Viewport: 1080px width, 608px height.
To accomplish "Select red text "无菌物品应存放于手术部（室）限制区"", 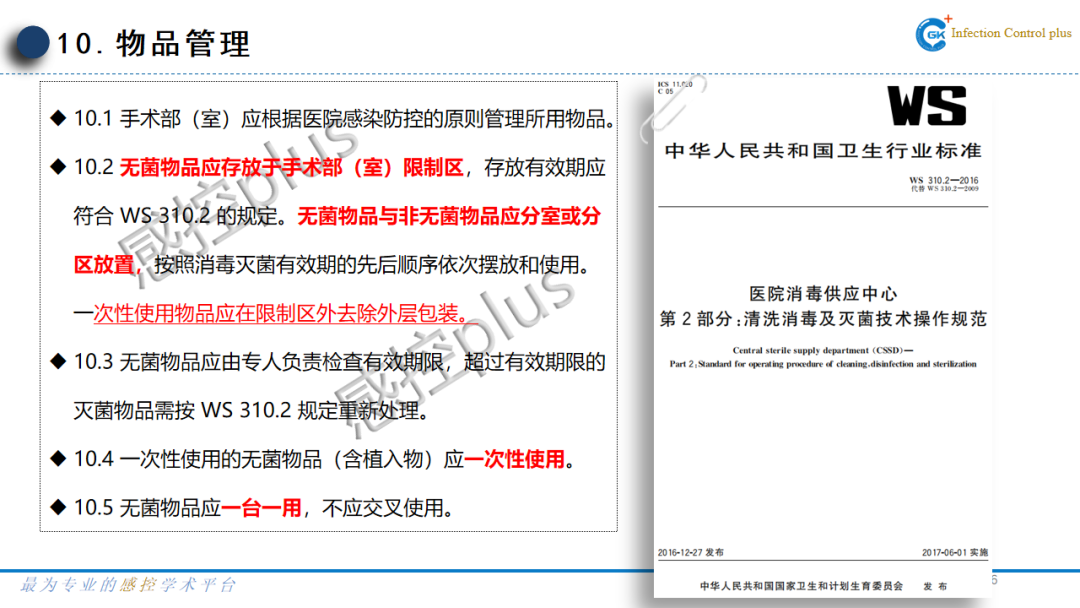I will coord(291,167).
